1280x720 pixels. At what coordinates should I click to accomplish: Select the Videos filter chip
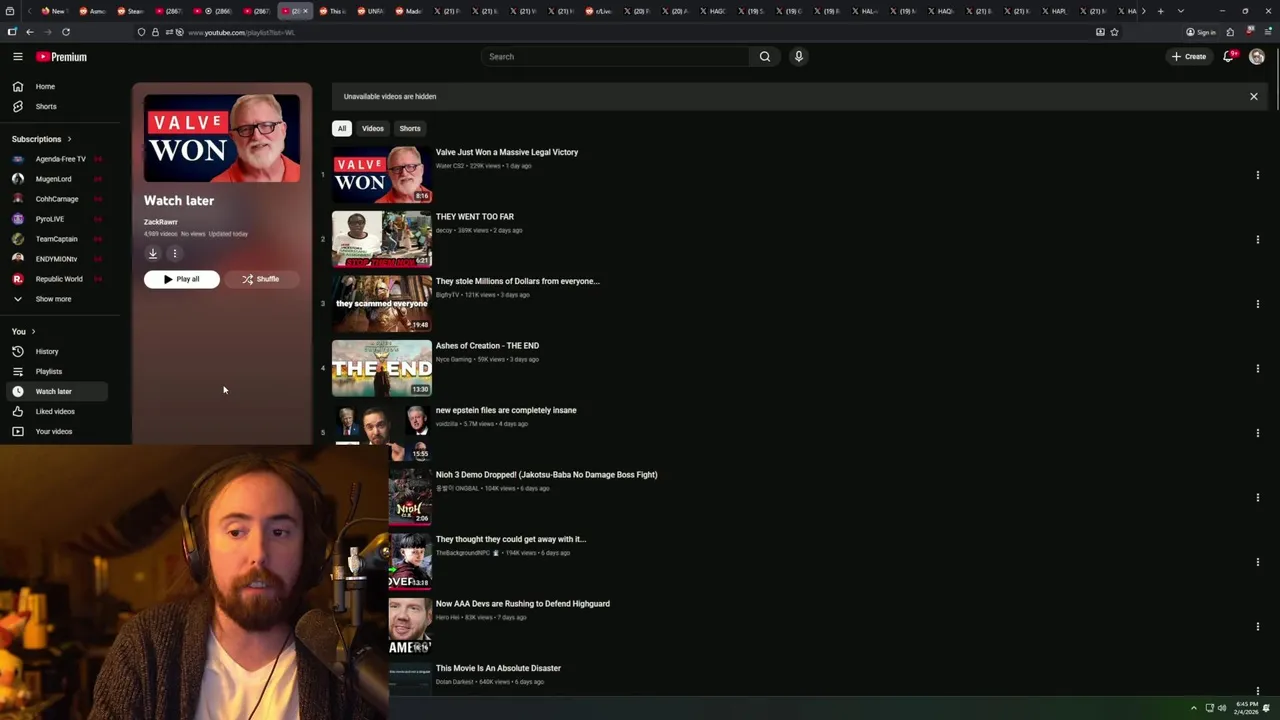[373, 129]
